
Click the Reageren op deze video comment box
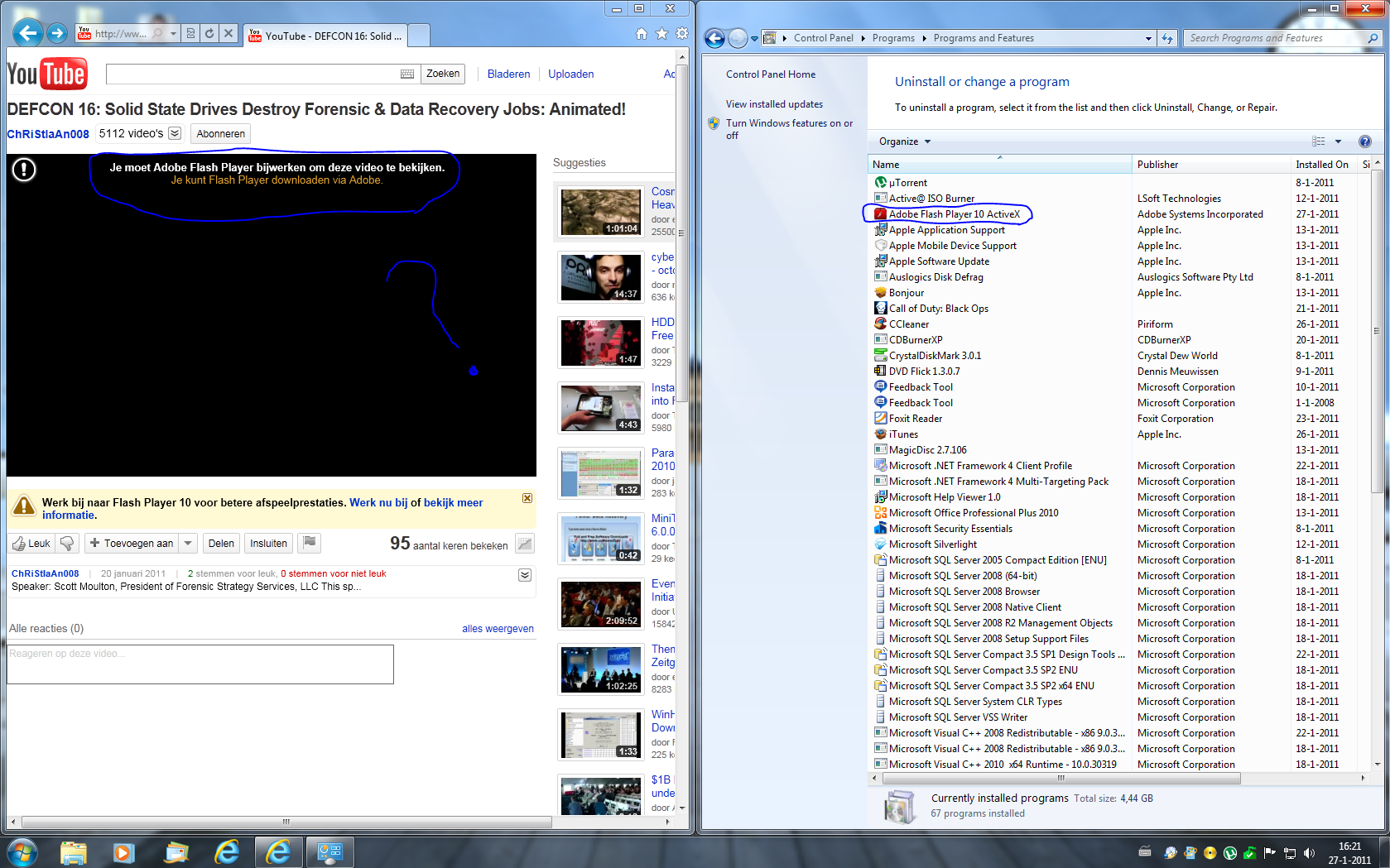coord(200,664)
